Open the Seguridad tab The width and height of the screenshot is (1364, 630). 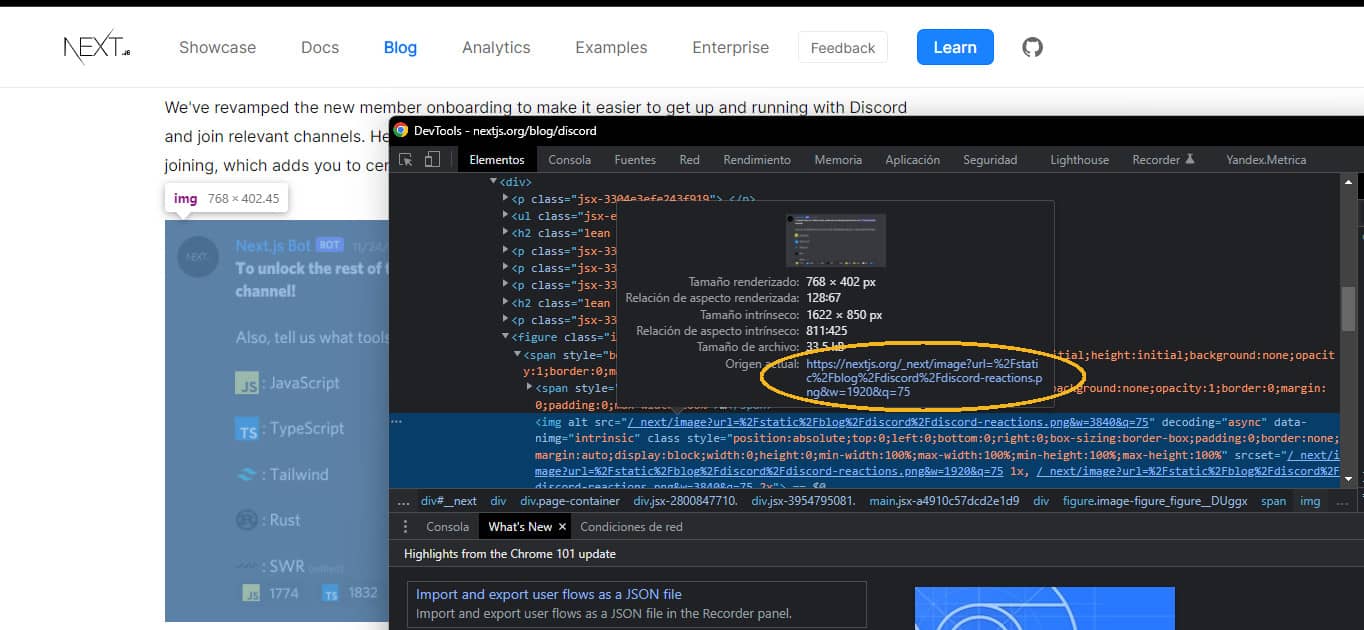pyautogui.click(x=990, y=159)
